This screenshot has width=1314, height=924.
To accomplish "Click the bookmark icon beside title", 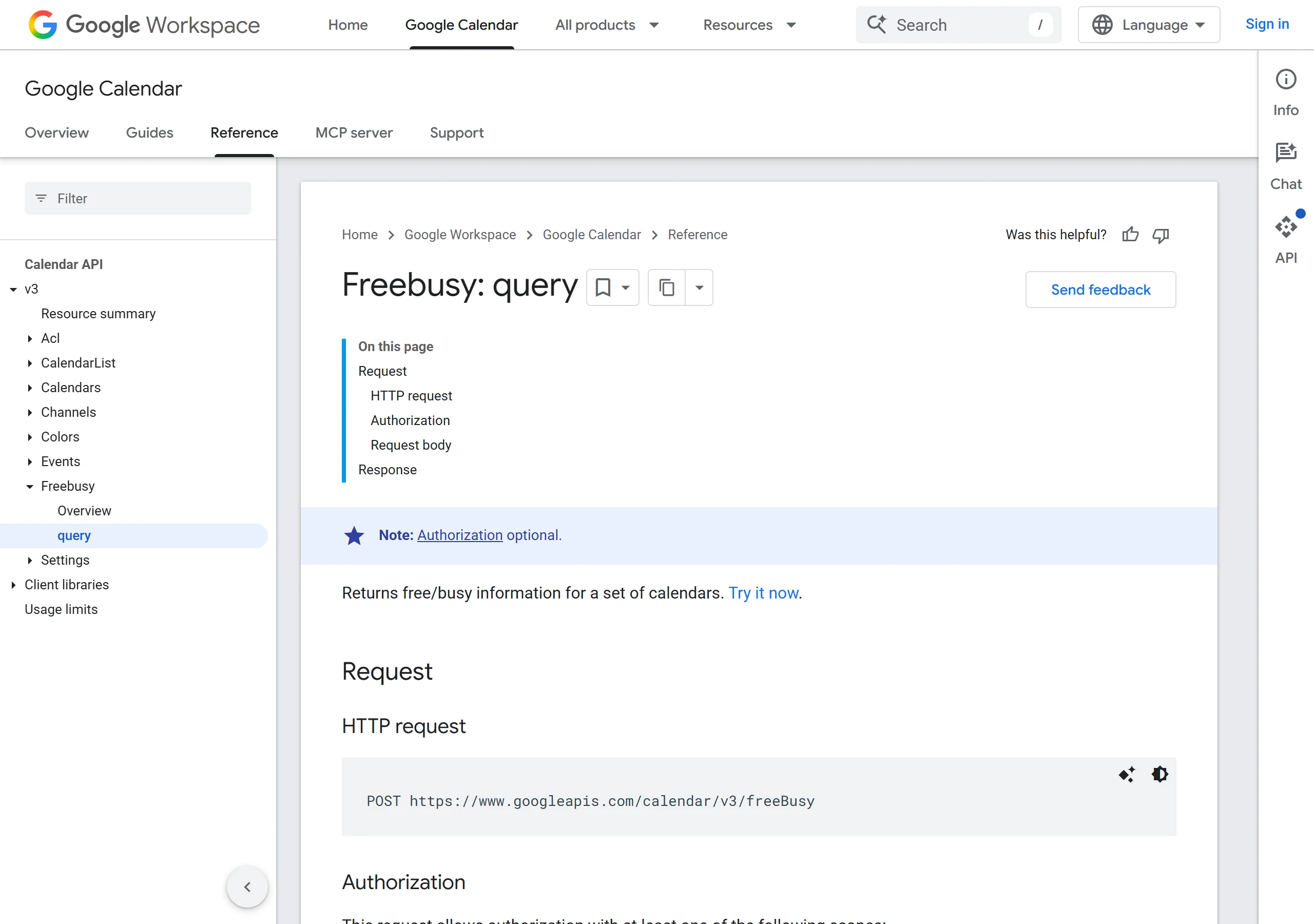I will pyautogui.click(x=603, y=287).
